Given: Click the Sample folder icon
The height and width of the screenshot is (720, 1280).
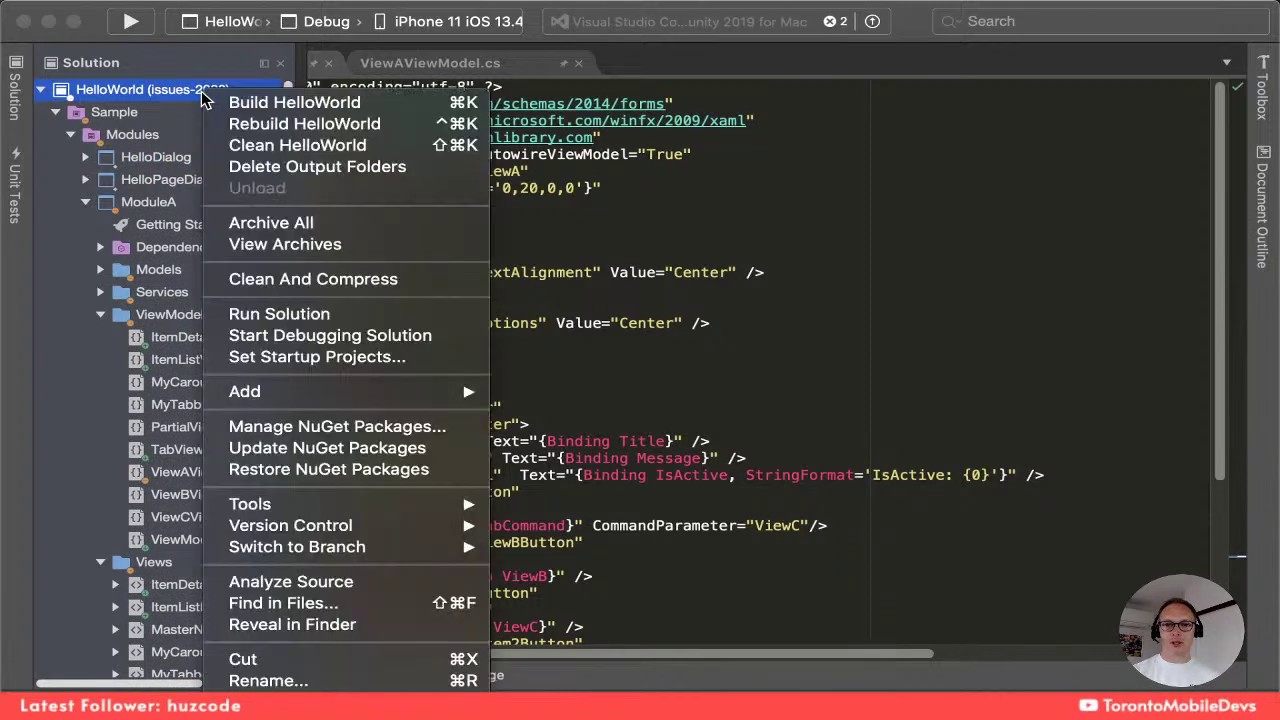Looking at the screenshot, I should coord(76,112).
